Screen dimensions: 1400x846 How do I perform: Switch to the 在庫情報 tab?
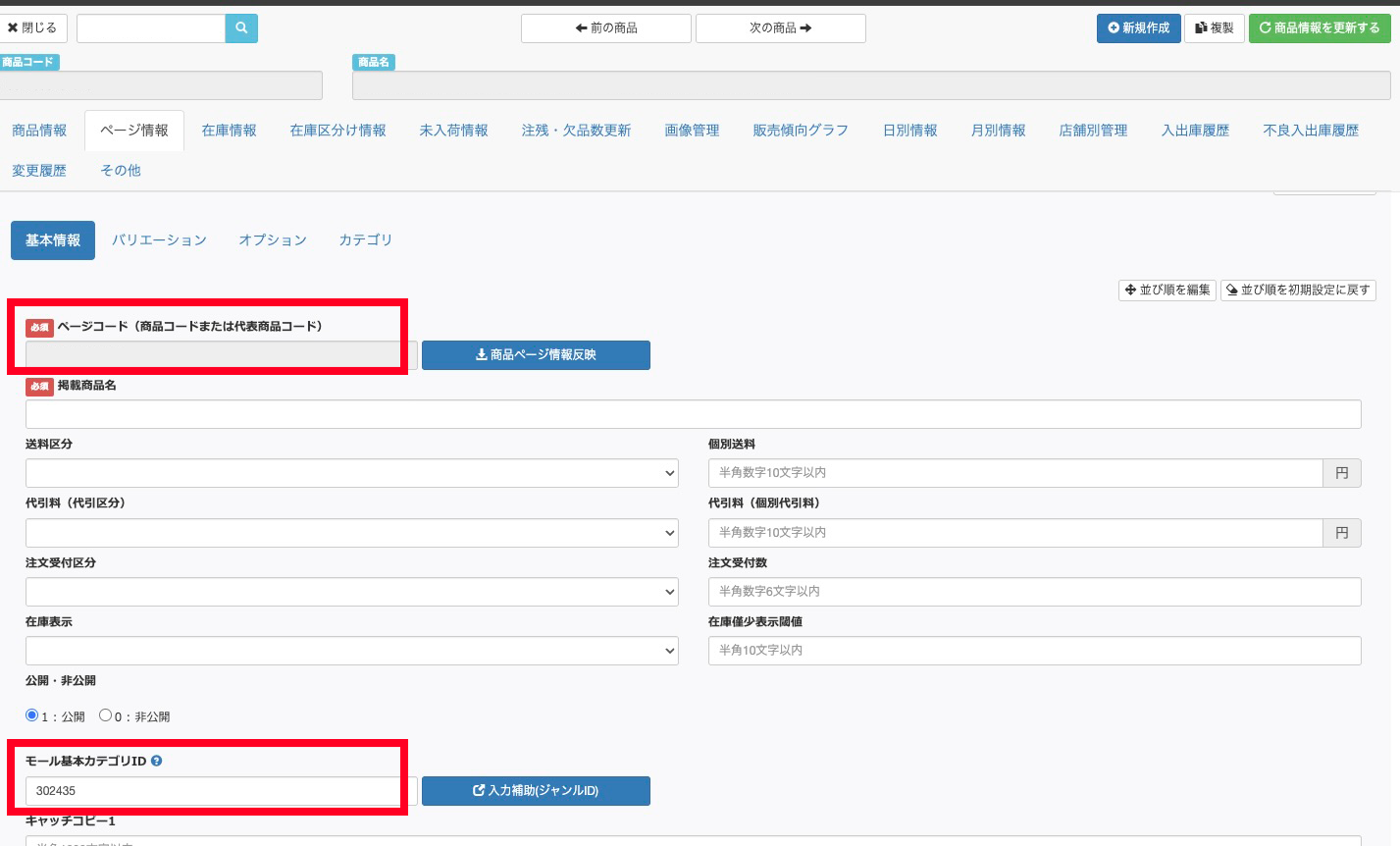point(229,131)
